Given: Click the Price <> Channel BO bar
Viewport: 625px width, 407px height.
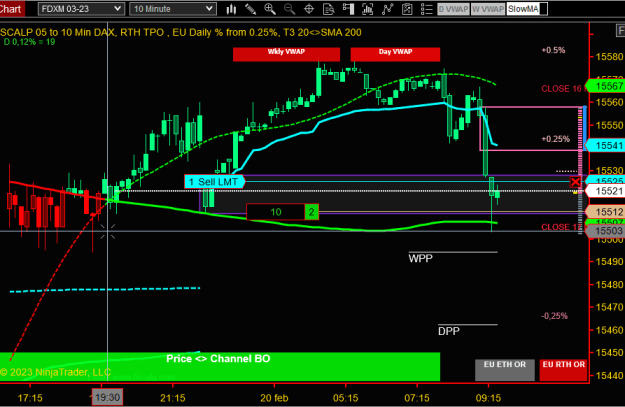Looking at the screenshot, I should coord(220,366).
